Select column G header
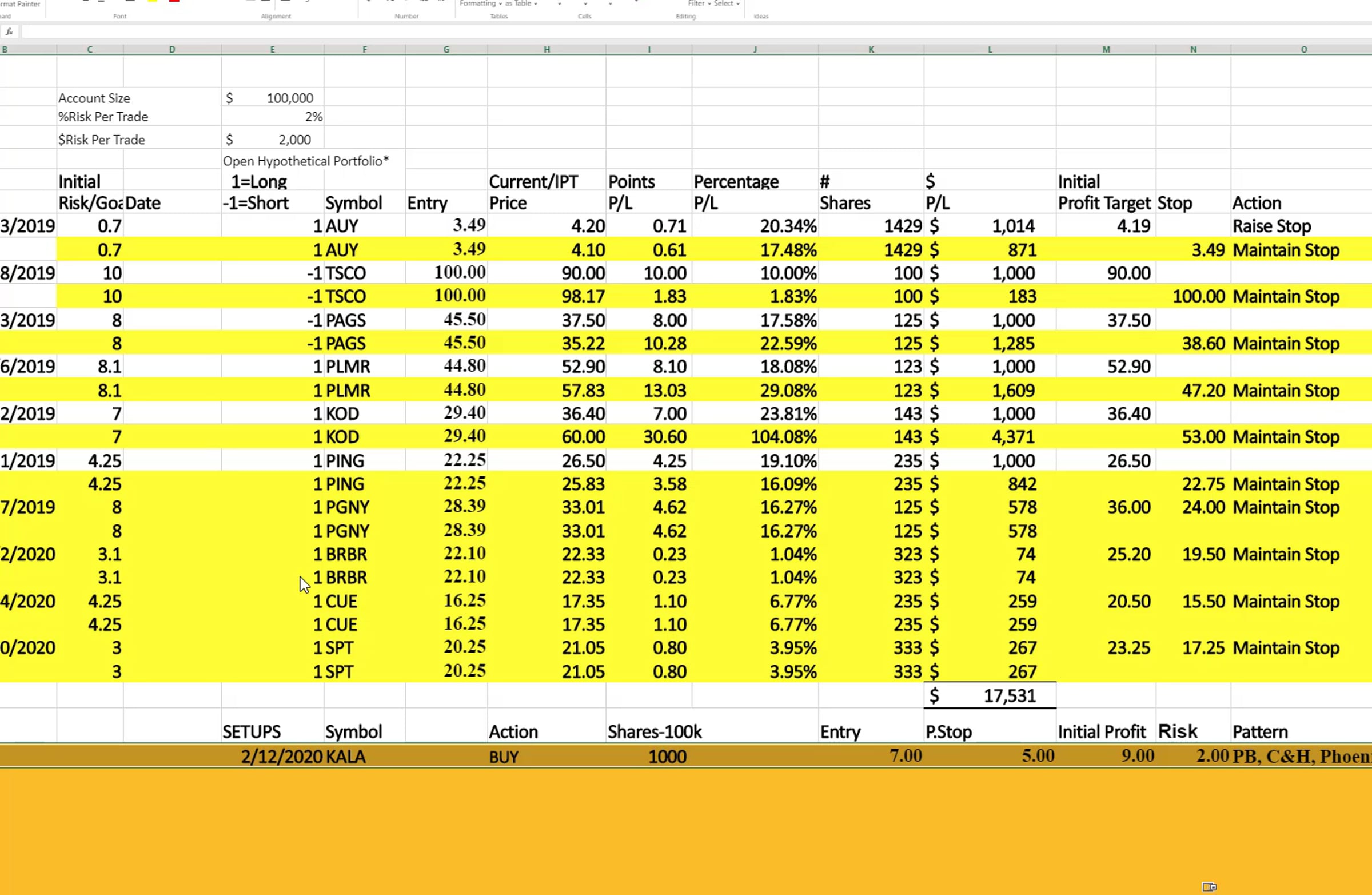Image resolution: width=1372 pixels, height=895 pixels. [446, 50]
